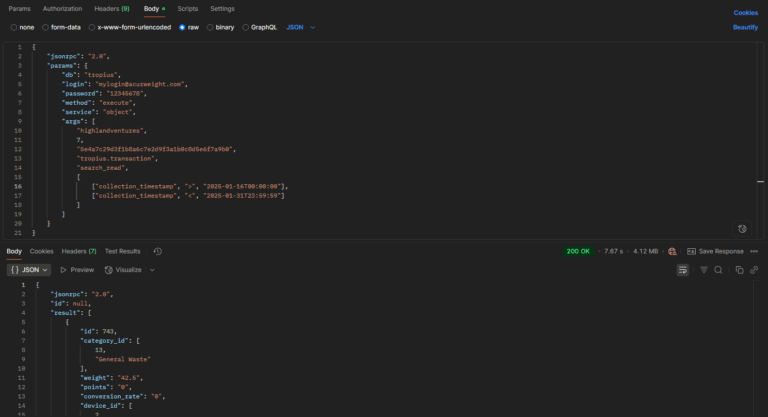Screen dimensions: 768x417
Task: Click the response link chain icon
Action: tap(754, 270)
